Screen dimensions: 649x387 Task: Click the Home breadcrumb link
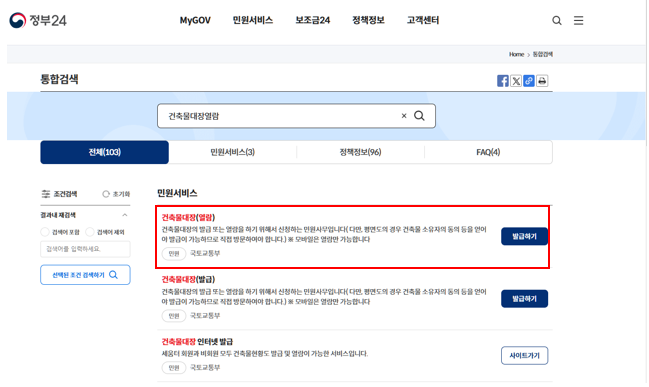(516, 54)
